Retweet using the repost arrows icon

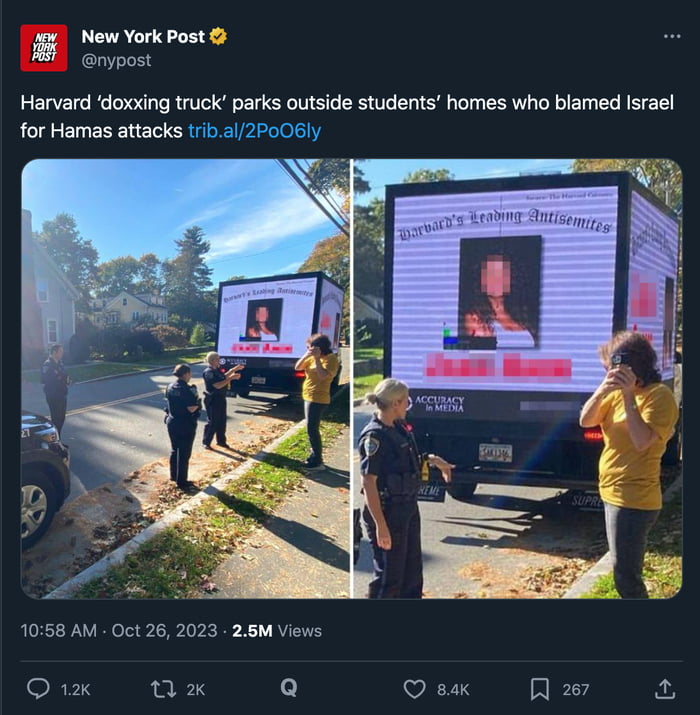click(163, 689)
